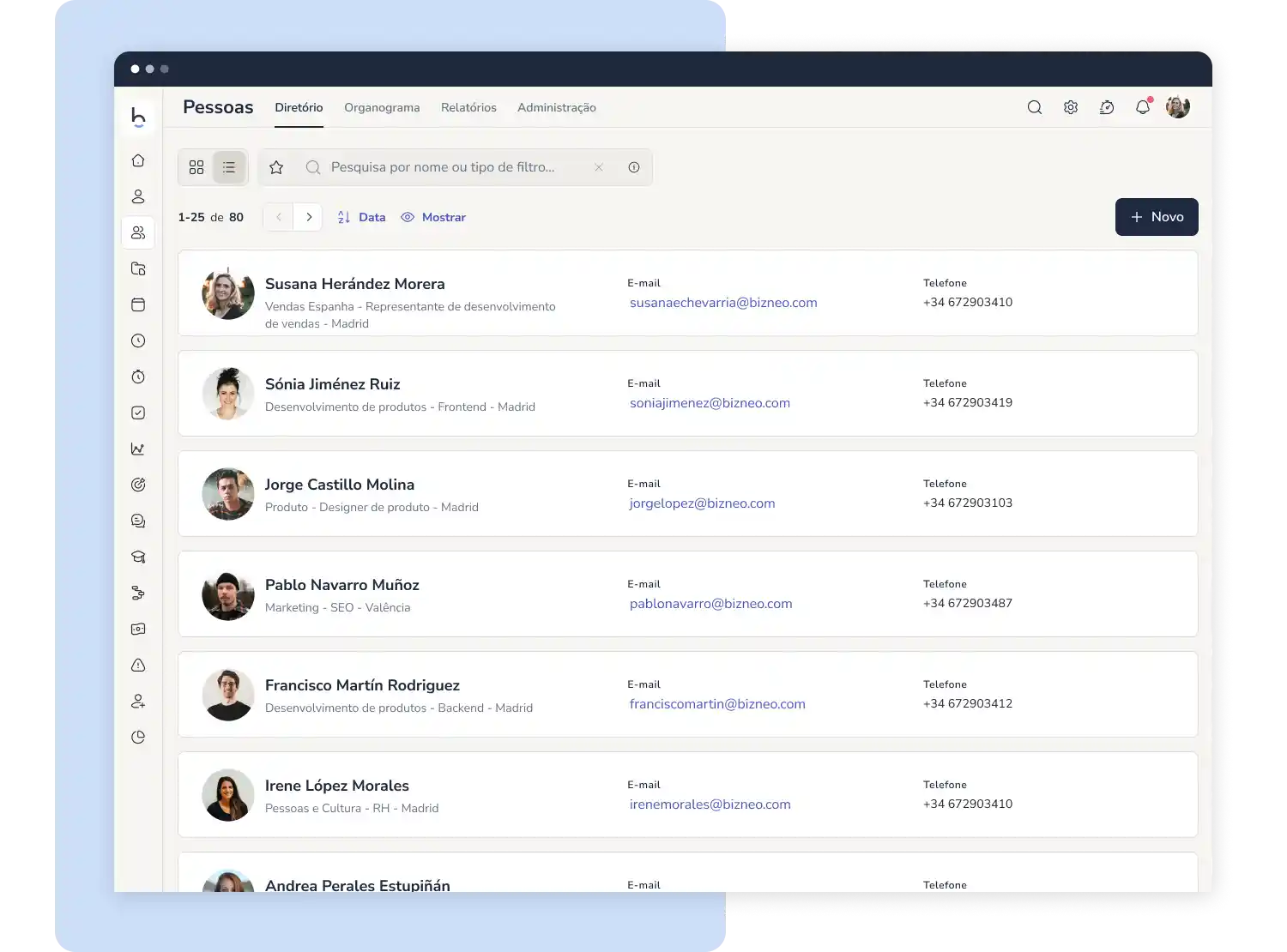Open Data sort option

click(361, 217)
